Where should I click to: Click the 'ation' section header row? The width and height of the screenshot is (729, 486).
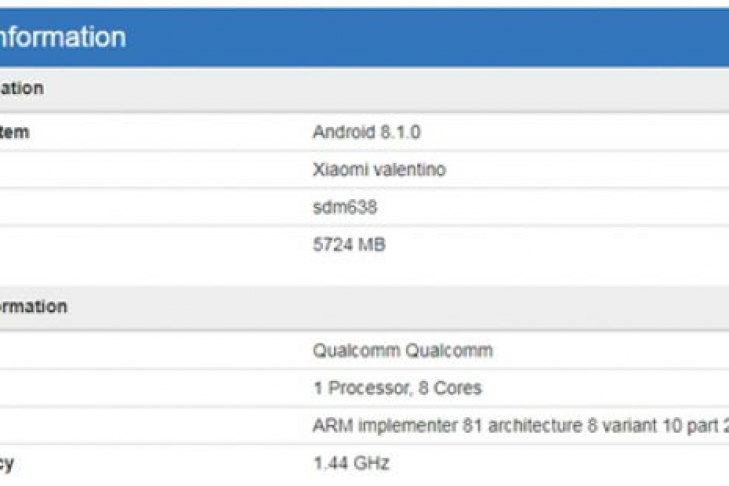(21, 88)
